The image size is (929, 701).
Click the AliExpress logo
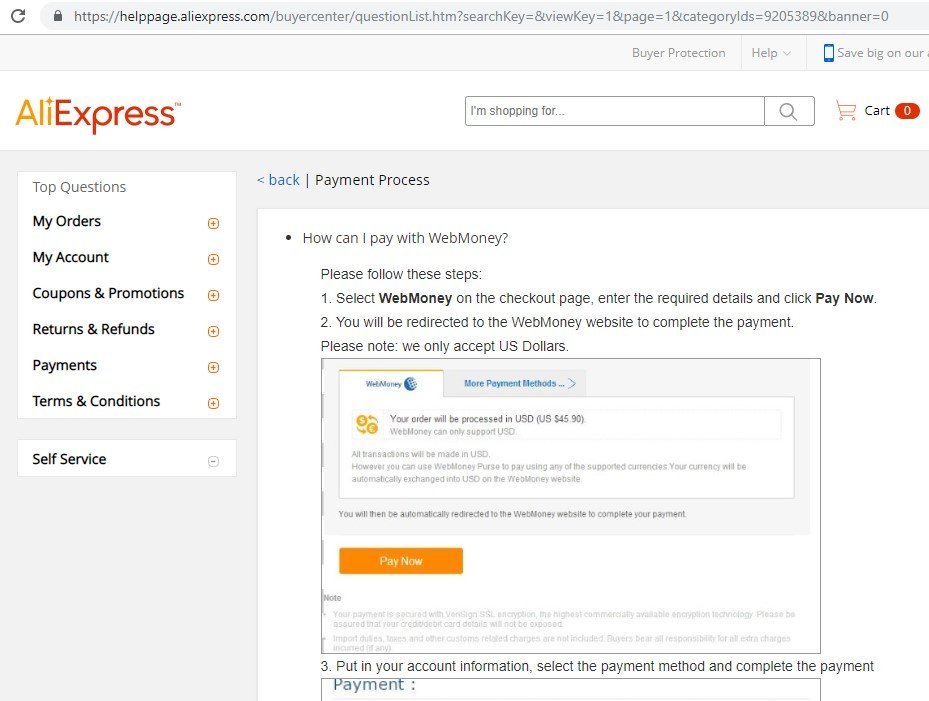pyautogui.click(x=98, y=115)
